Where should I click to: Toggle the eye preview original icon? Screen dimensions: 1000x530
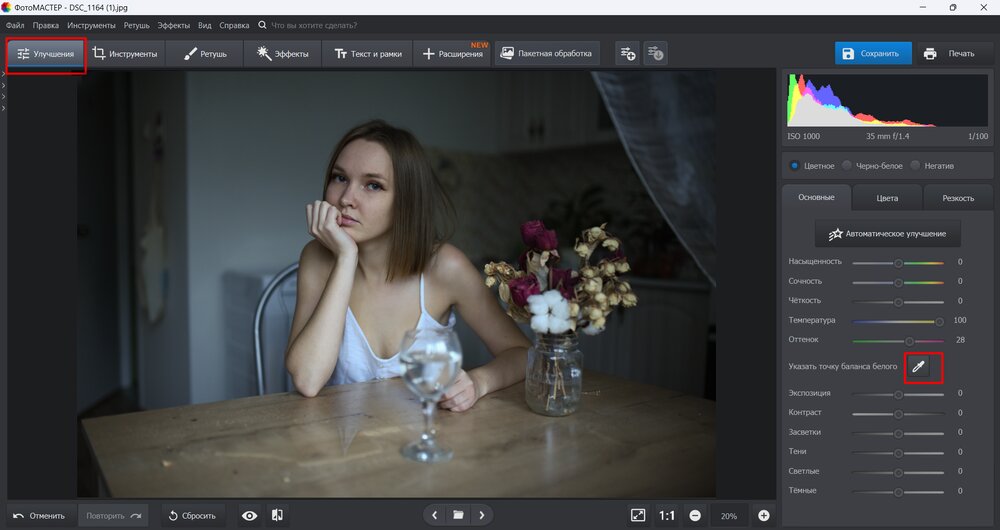tap(249, 515)
